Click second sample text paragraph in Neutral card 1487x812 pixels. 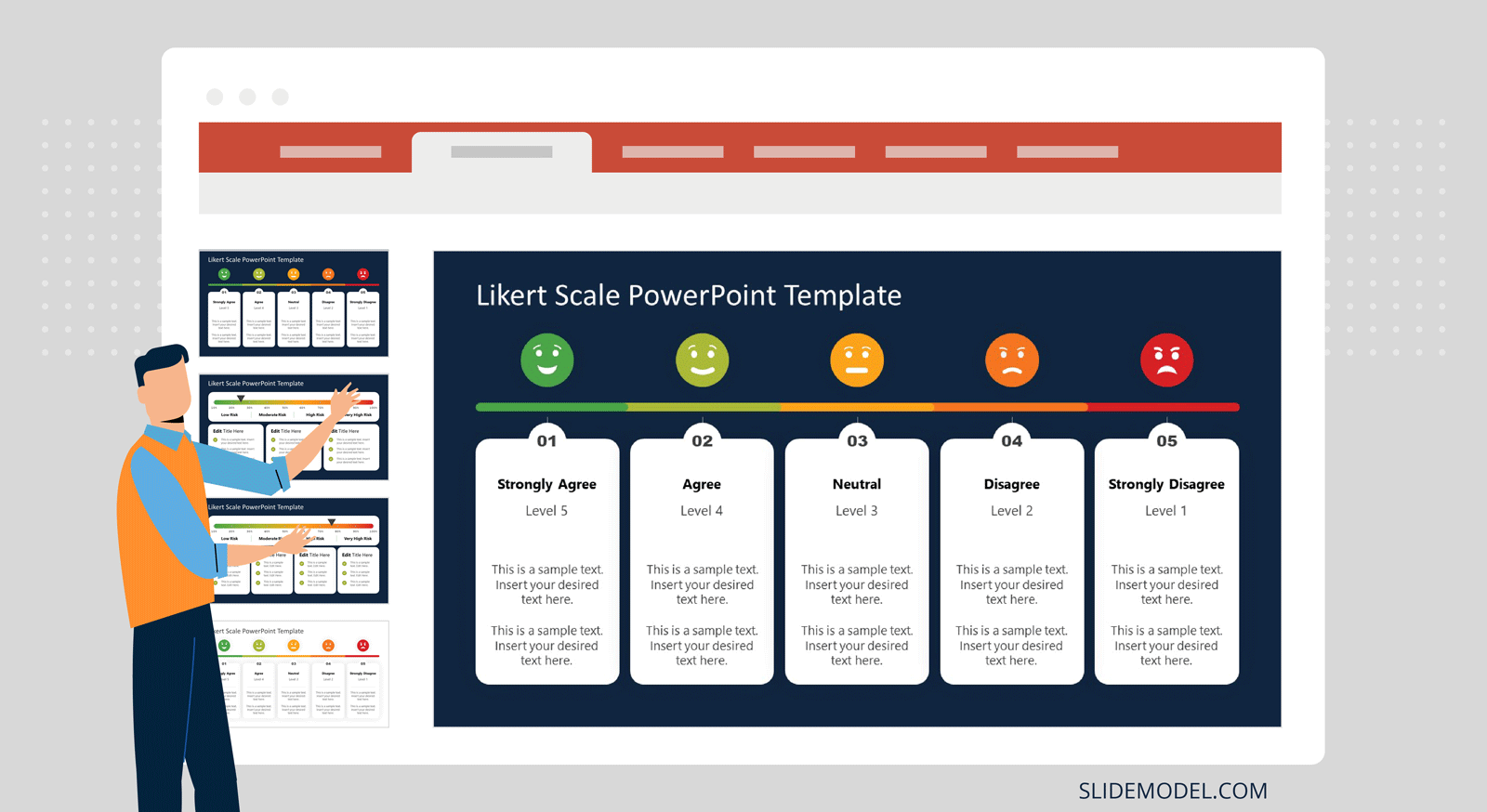point(857,646)
